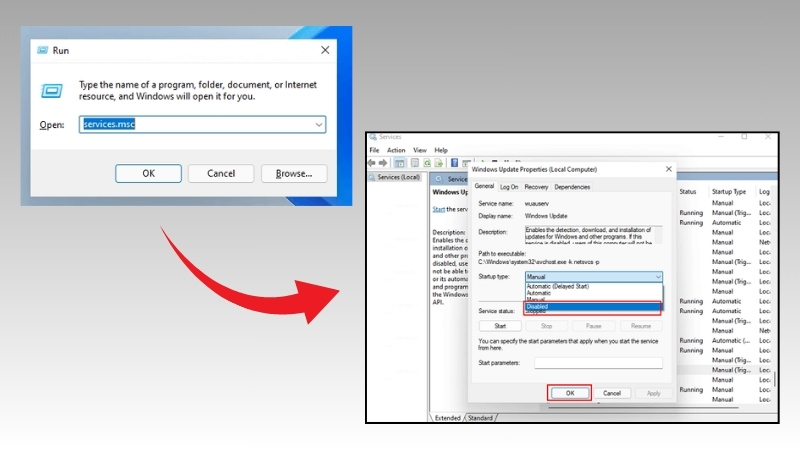The width and height of the screenshot is (800, 450).
Task: Click OK in the Run dialog
Action: 148,173
